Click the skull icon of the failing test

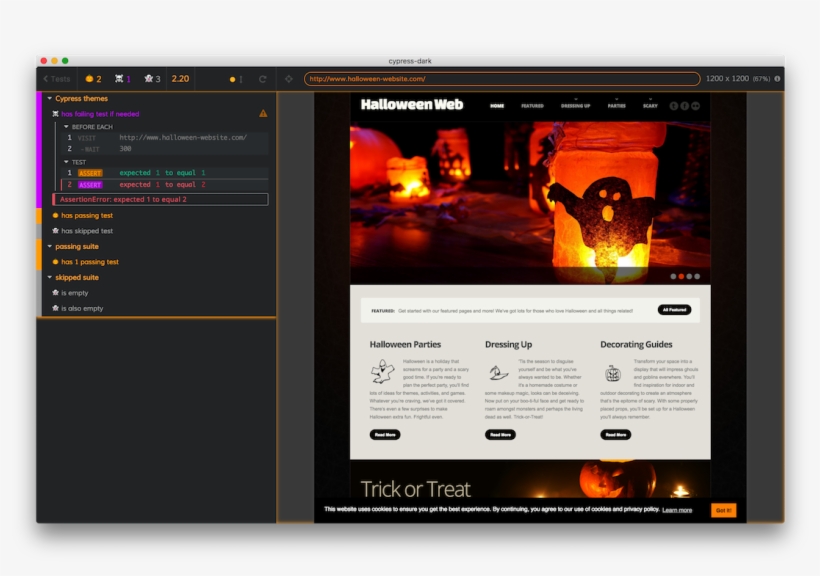click(x=55, y=114)
